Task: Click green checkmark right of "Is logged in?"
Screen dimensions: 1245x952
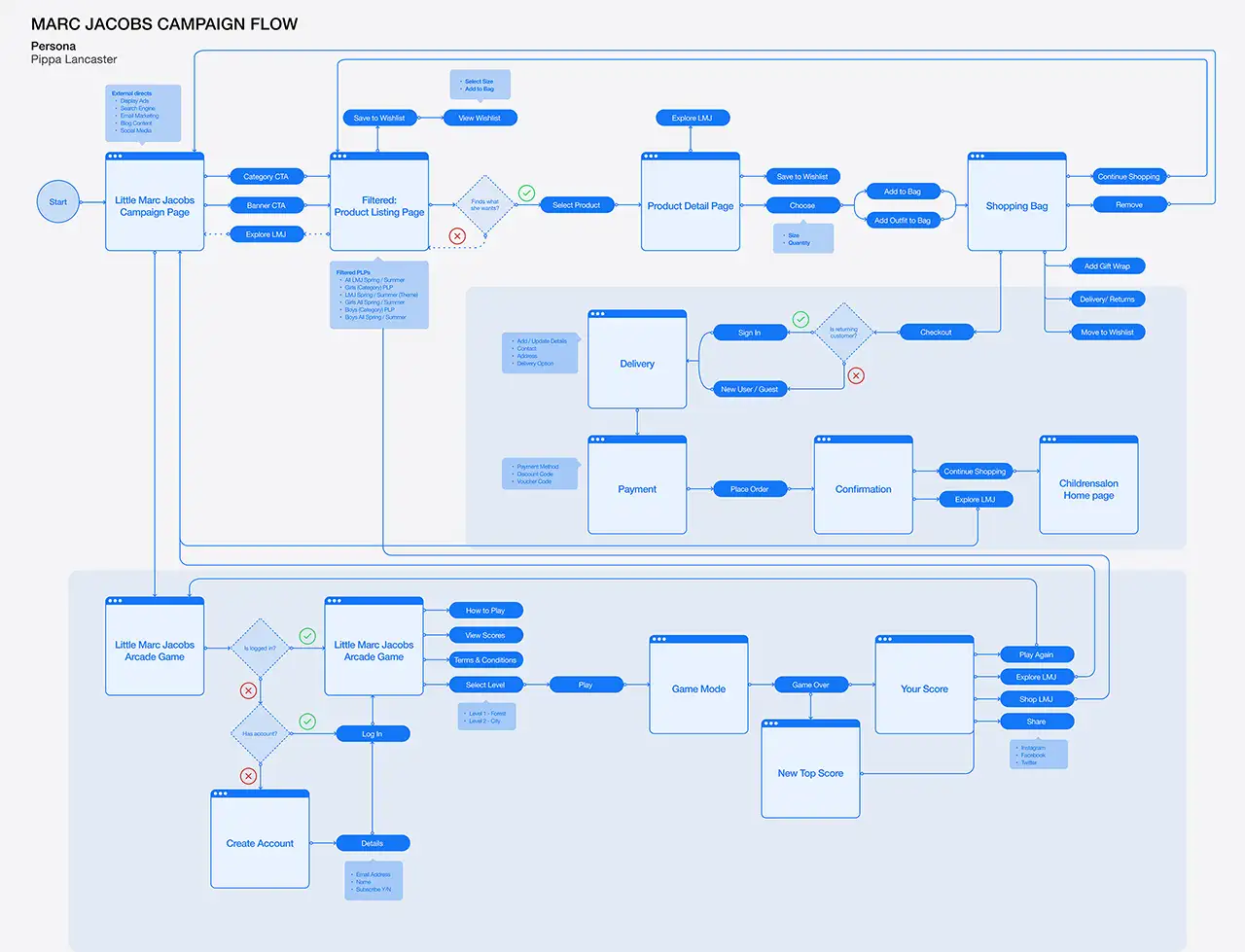Action: pyautogui.click(x=307, y=636)
